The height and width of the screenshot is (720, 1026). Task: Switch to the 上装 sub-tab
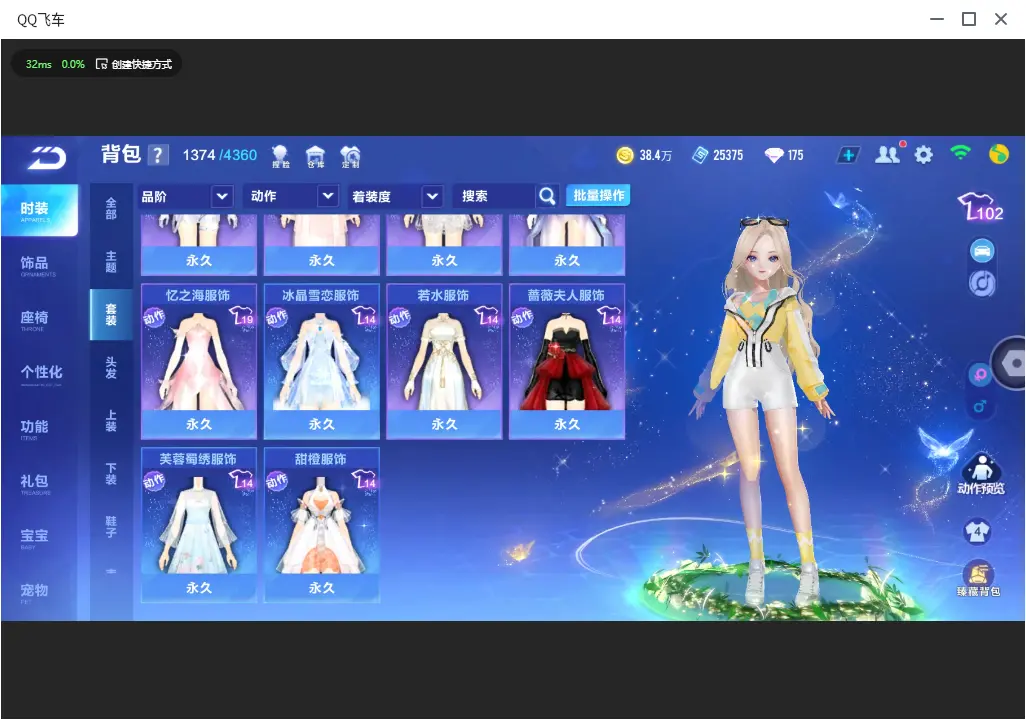[111, 421]
